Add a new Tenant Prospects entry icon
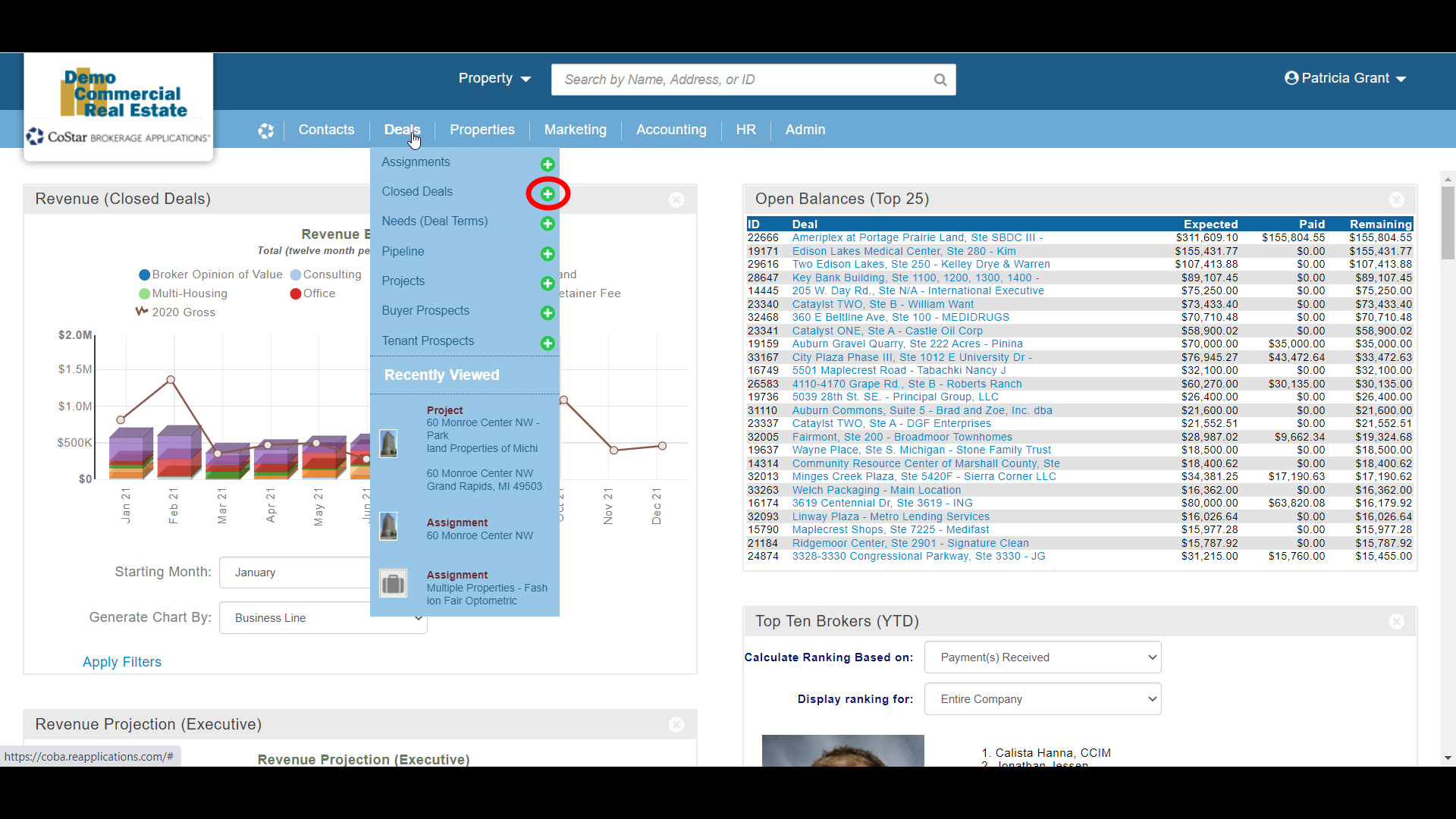The image size is (1456, 819). (x=548, y=344)
